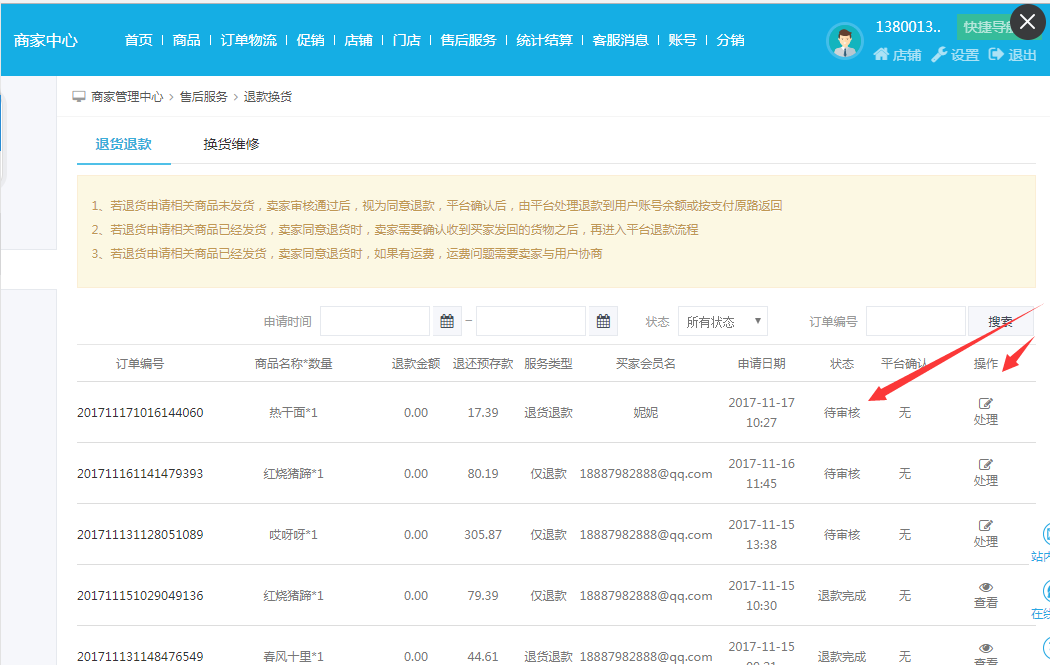Click the edit icon for 热干面 order
This screenshot has width=1050, height=665.
[x=986, y=404]
